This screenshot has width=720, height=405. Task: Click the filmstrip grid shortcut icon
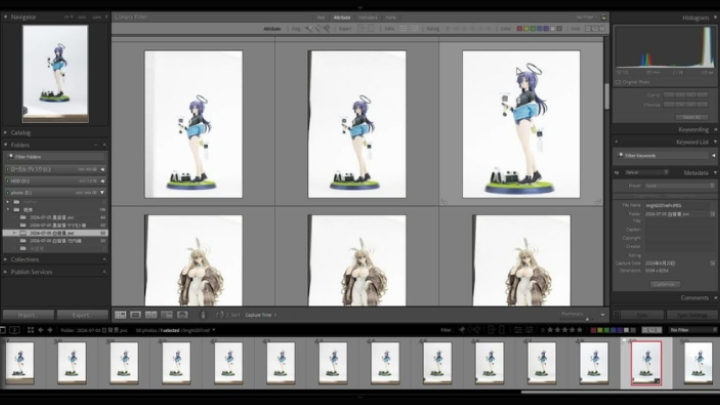point(30,330)
